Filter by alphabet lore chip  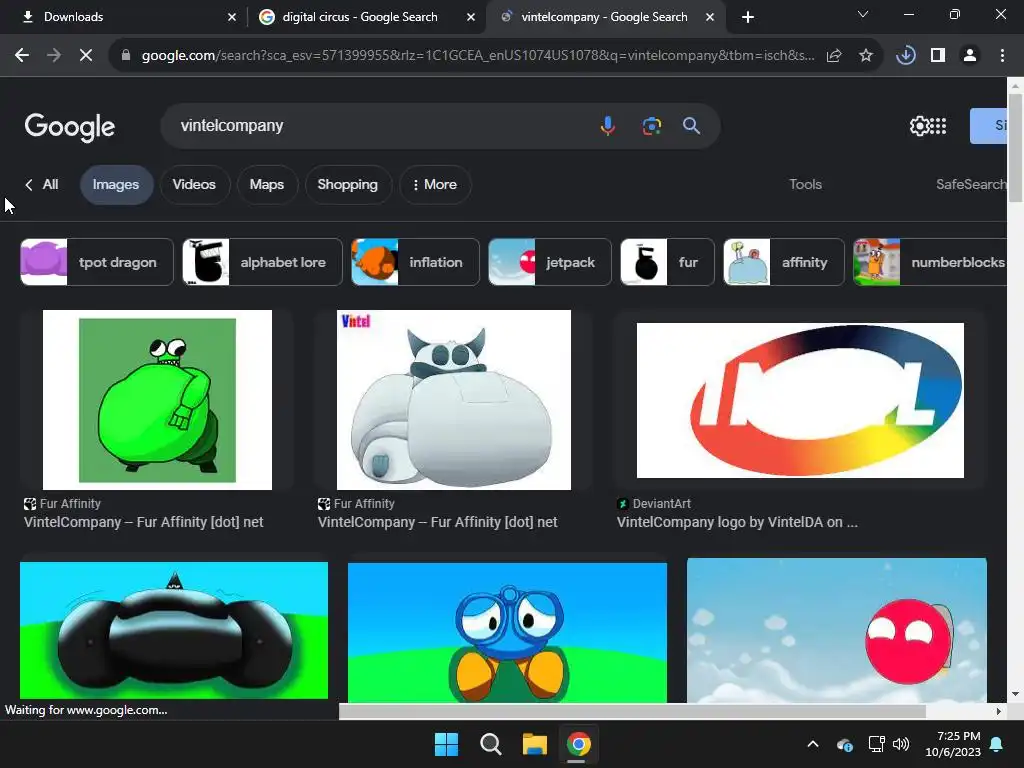point(263,263)
